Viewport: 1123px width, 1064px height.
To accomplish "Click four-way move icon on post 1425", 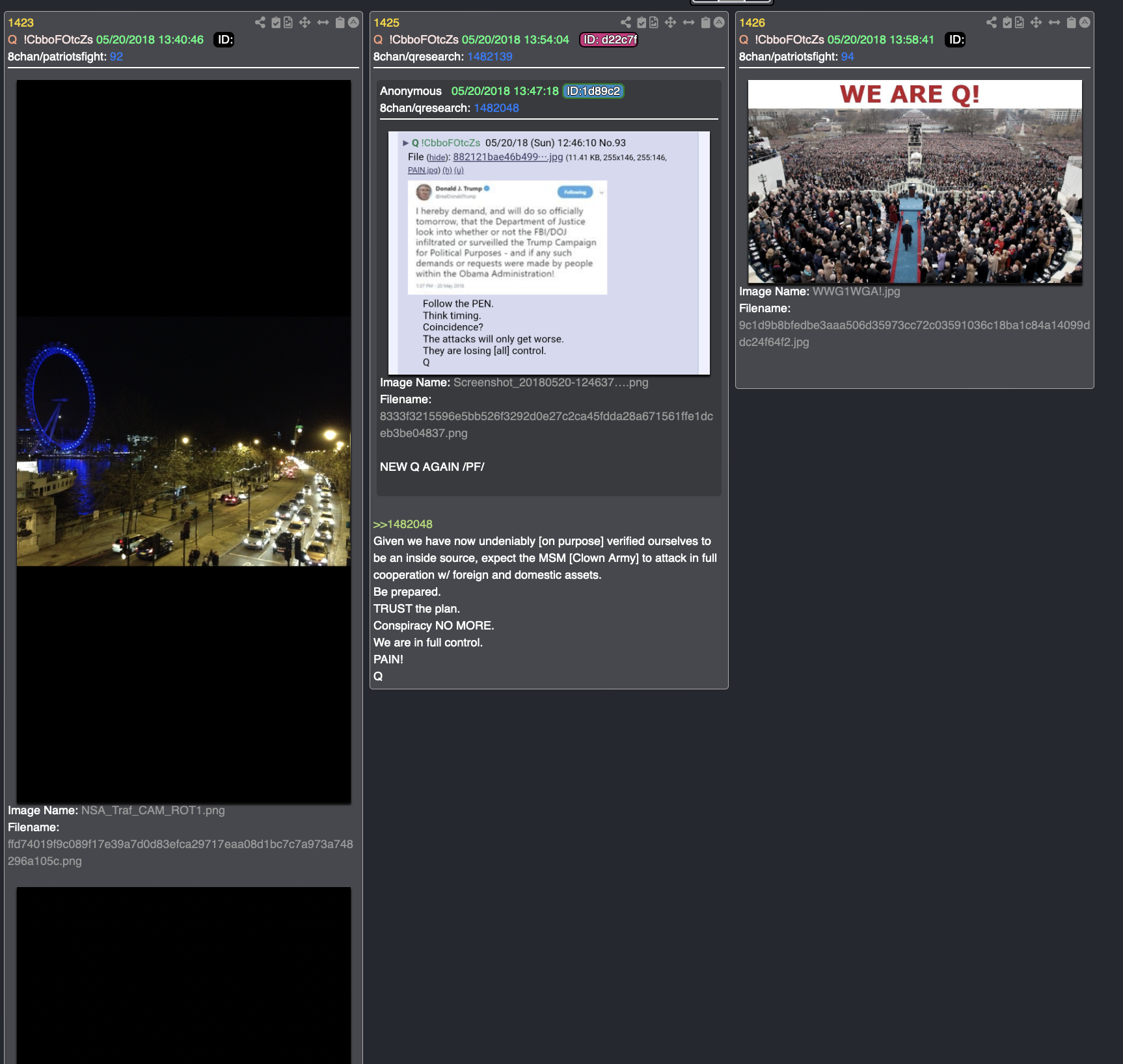I will (x=670, y=23).
